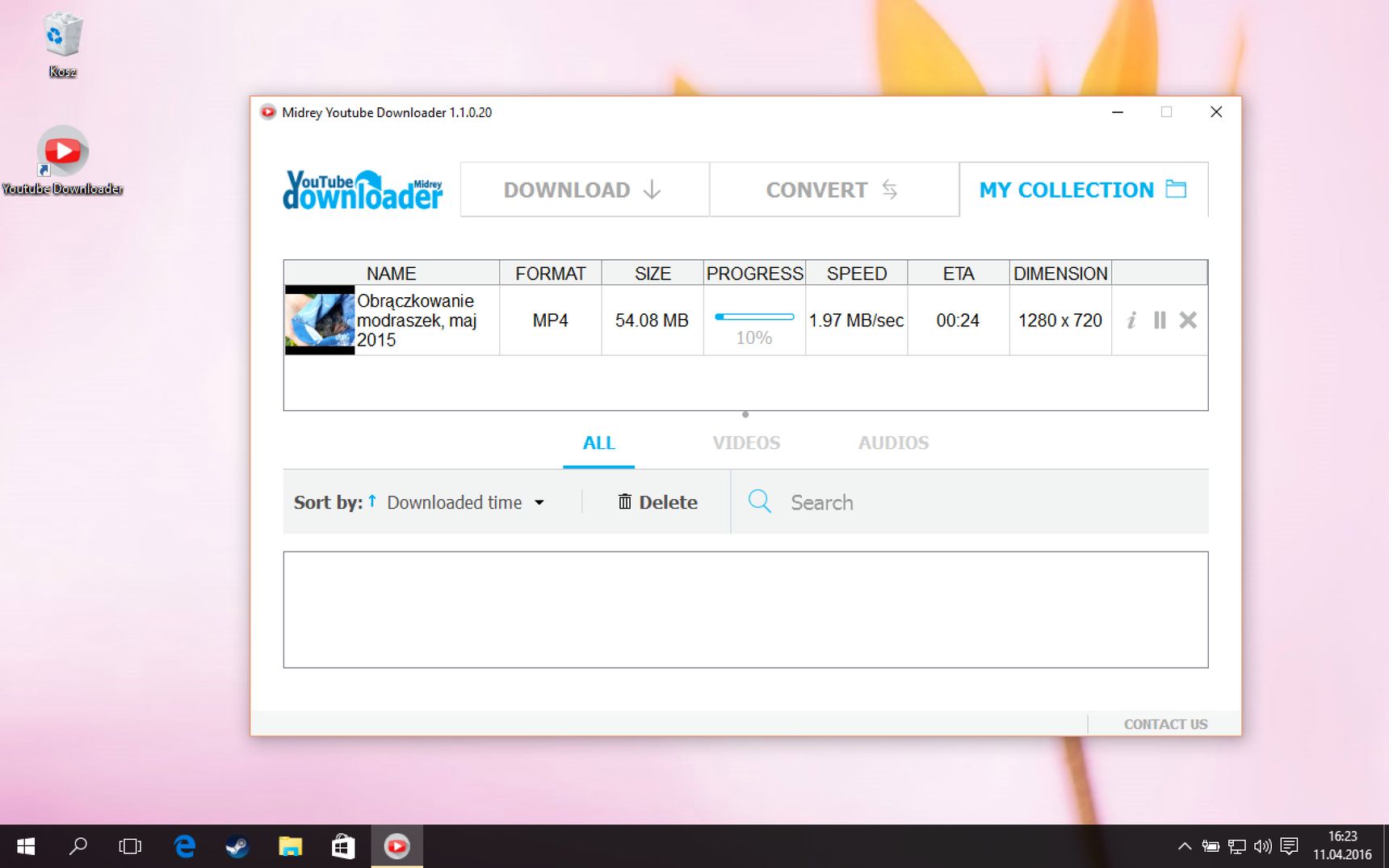Open the MY COLLECTION tab

[x=1084, y=190]
